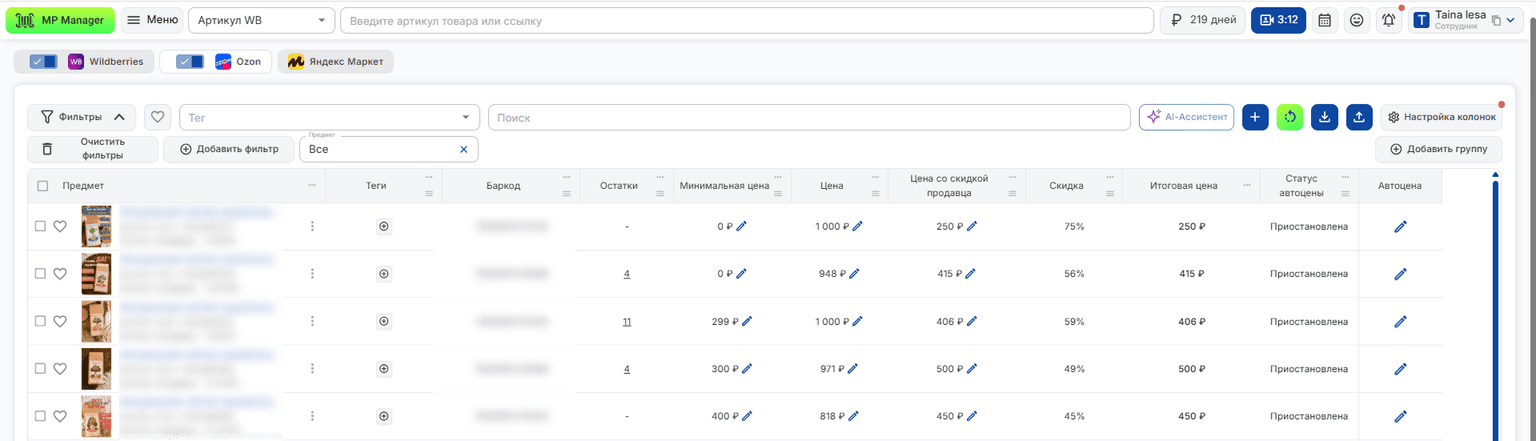Check the select-all checkbox in Предмет header
The image size is (1536, 441).
pos(42,186)
